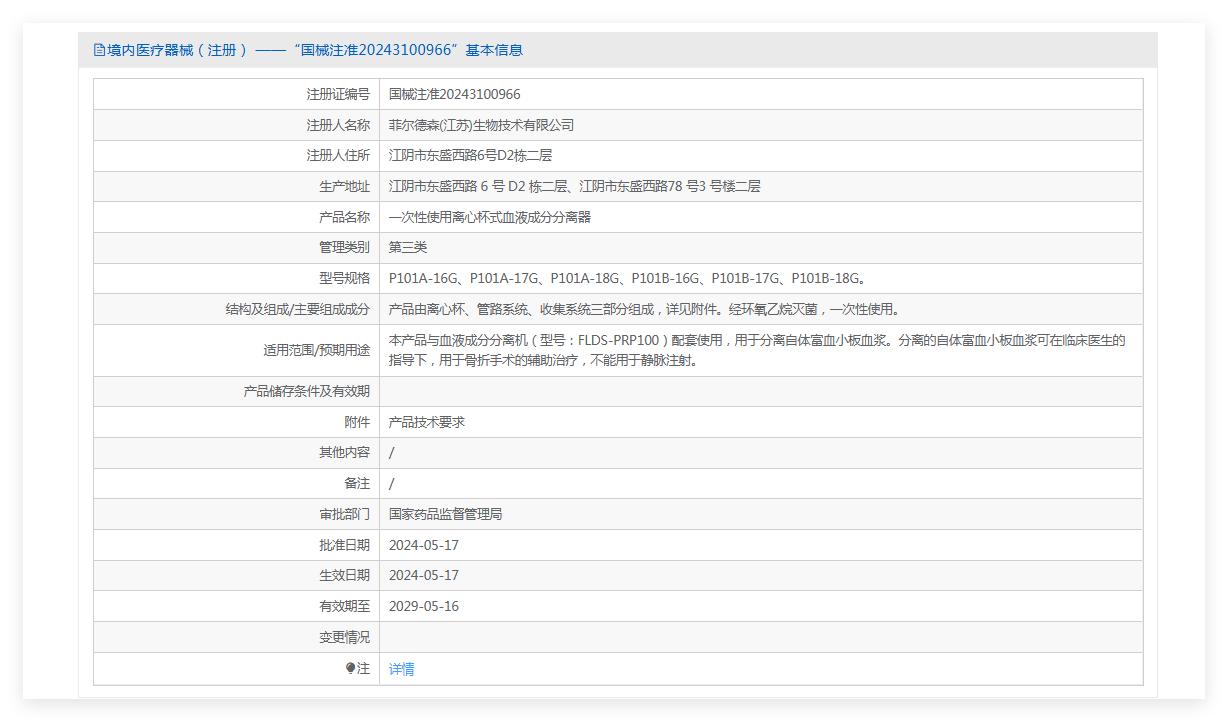Click the 批准日期 value 2024-05-17
This screenshot has height=722, width=1228.
pos(424,545)
